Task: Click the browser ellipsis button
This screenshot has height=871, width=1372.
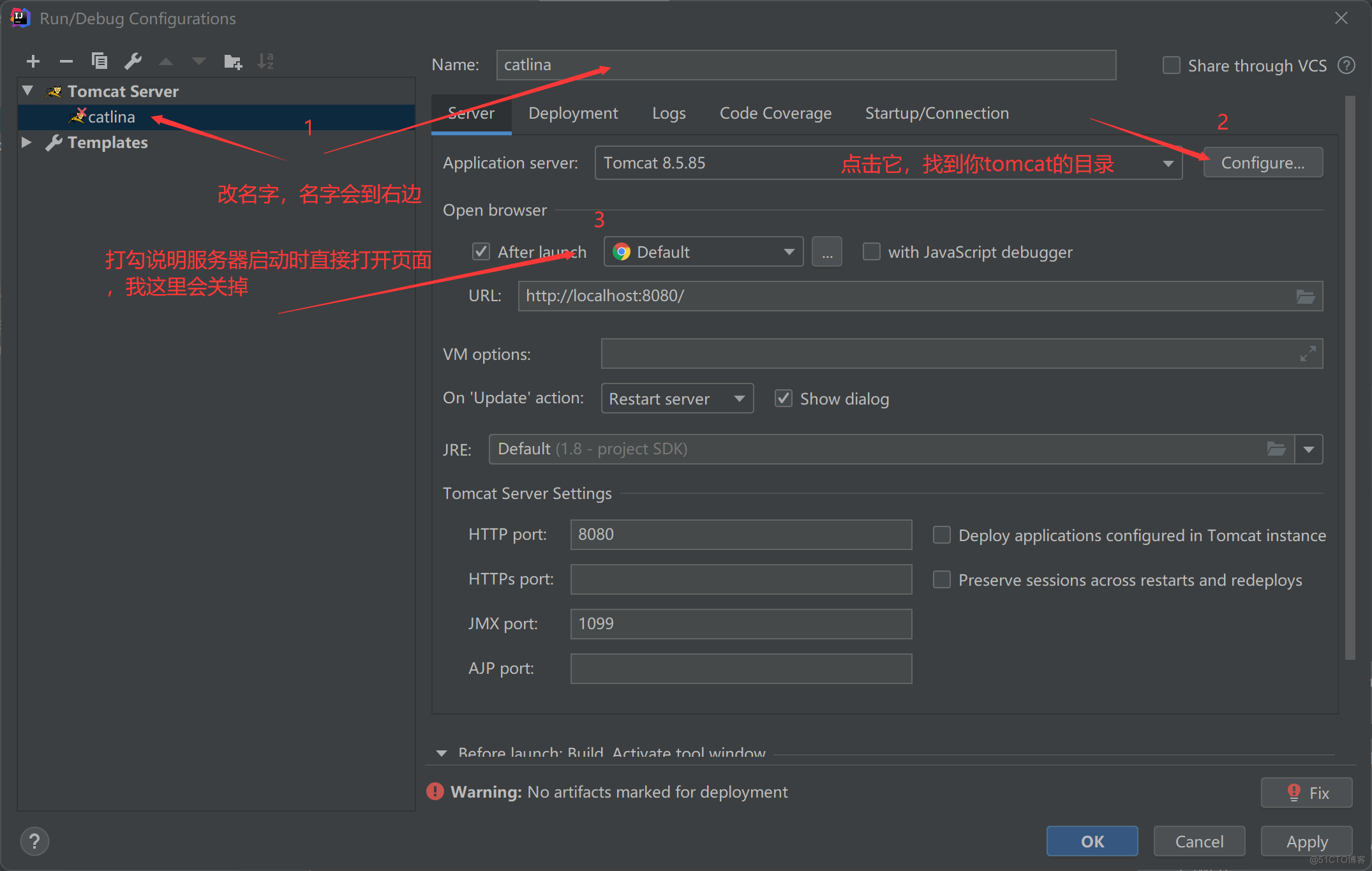Action: pos(827,252)
